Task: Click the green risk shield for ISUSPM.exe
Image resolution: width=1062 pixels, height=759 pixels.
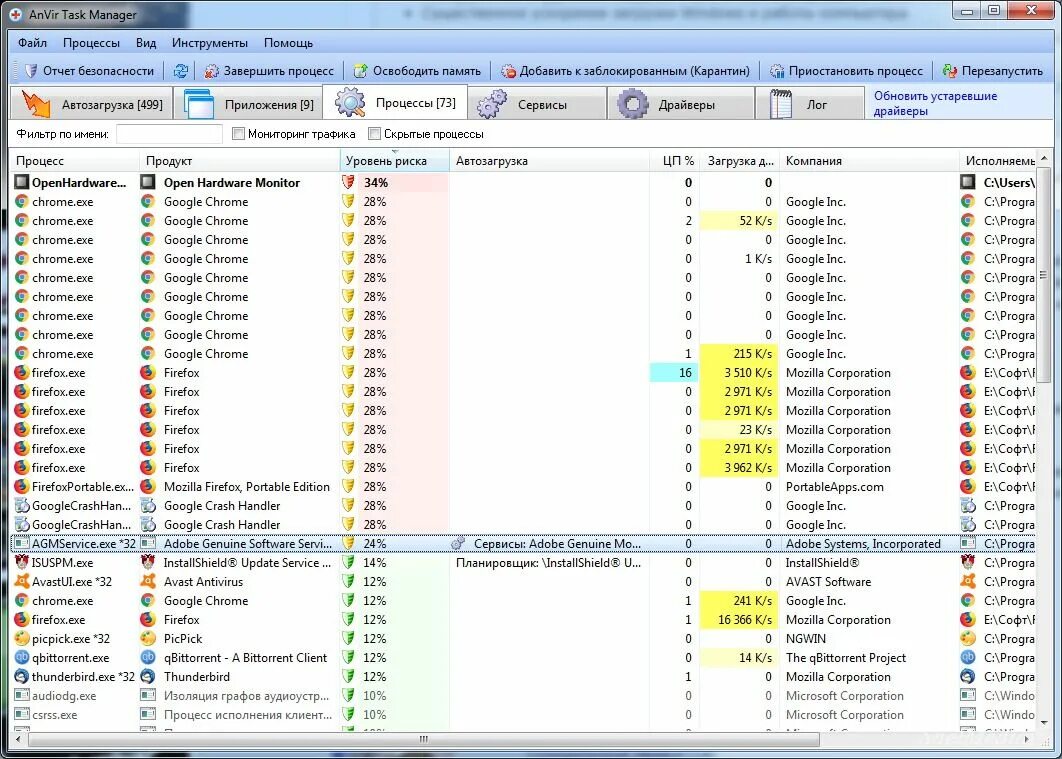Action: click(348, 563)
